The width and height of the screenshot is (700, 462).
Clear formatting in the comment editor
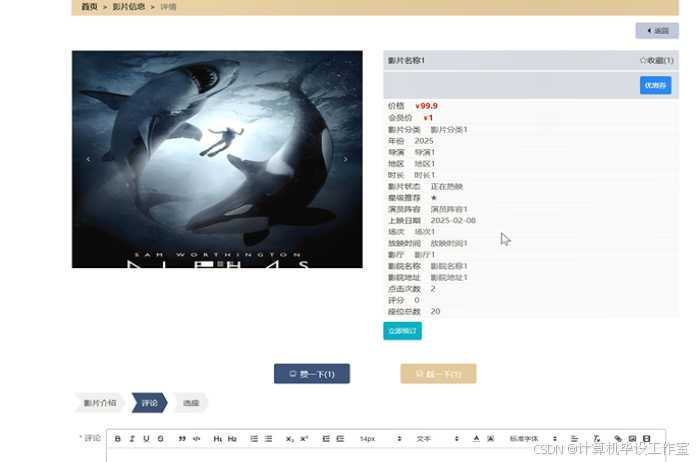[596, 439]
